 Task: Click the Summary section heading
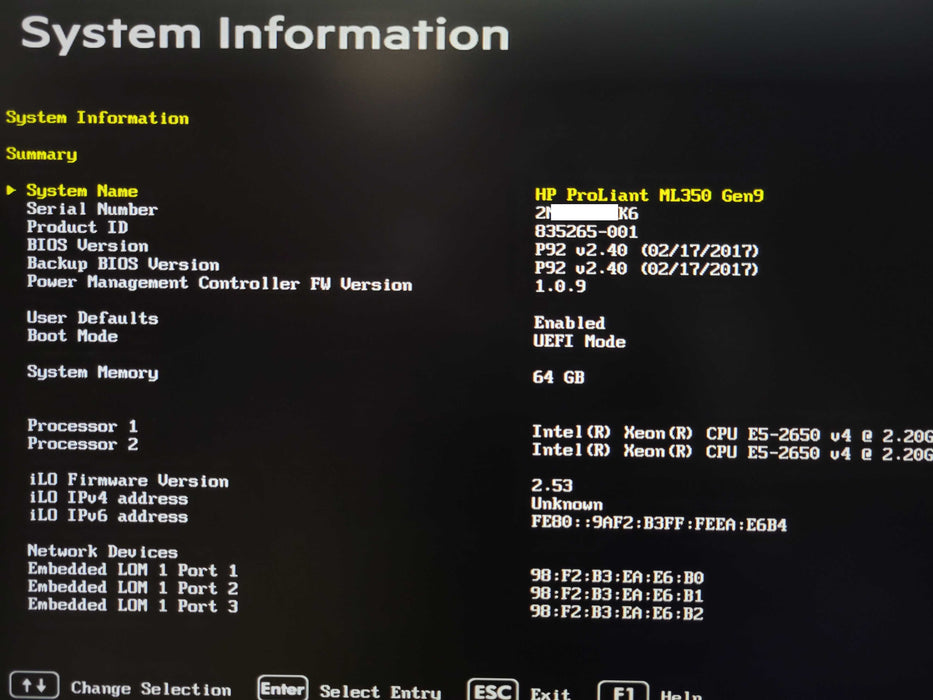[x=41, y=154]
